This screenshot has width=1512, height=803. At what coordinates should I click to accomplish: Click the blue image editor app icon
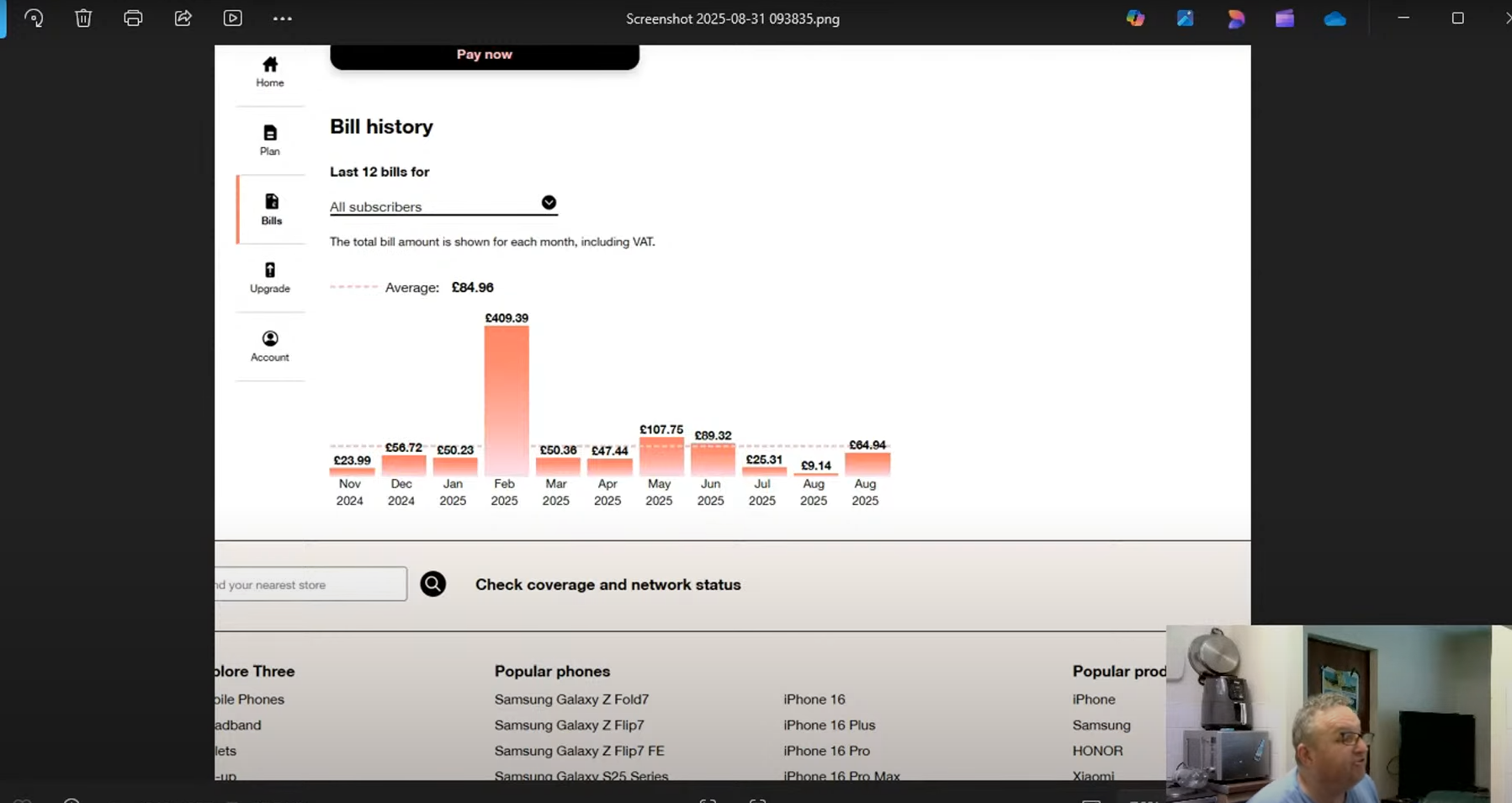coord(1186,18)
